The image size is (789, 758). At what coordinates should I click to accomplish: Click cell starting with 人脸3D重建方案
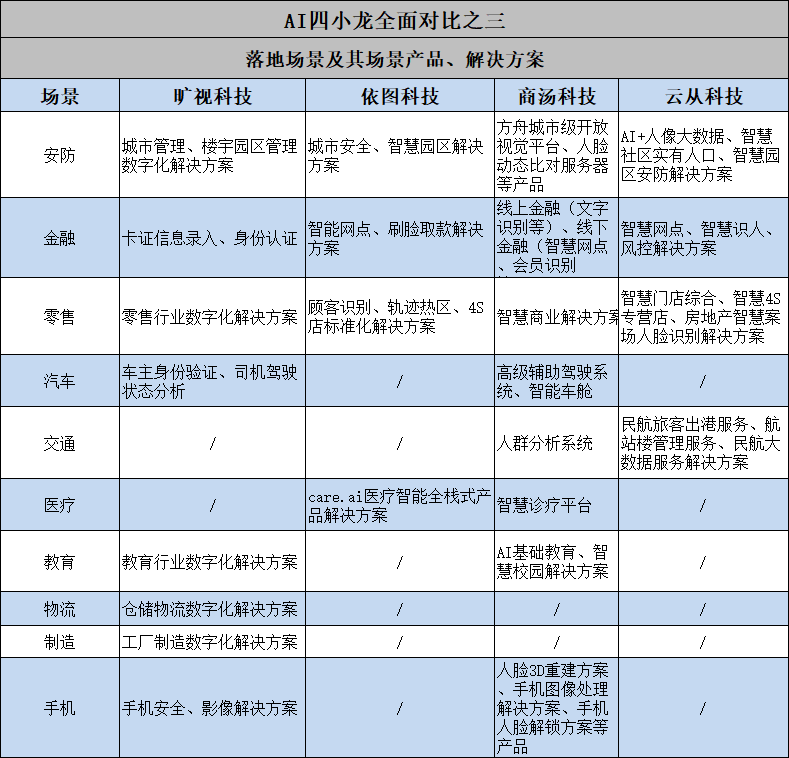[557, 708]
